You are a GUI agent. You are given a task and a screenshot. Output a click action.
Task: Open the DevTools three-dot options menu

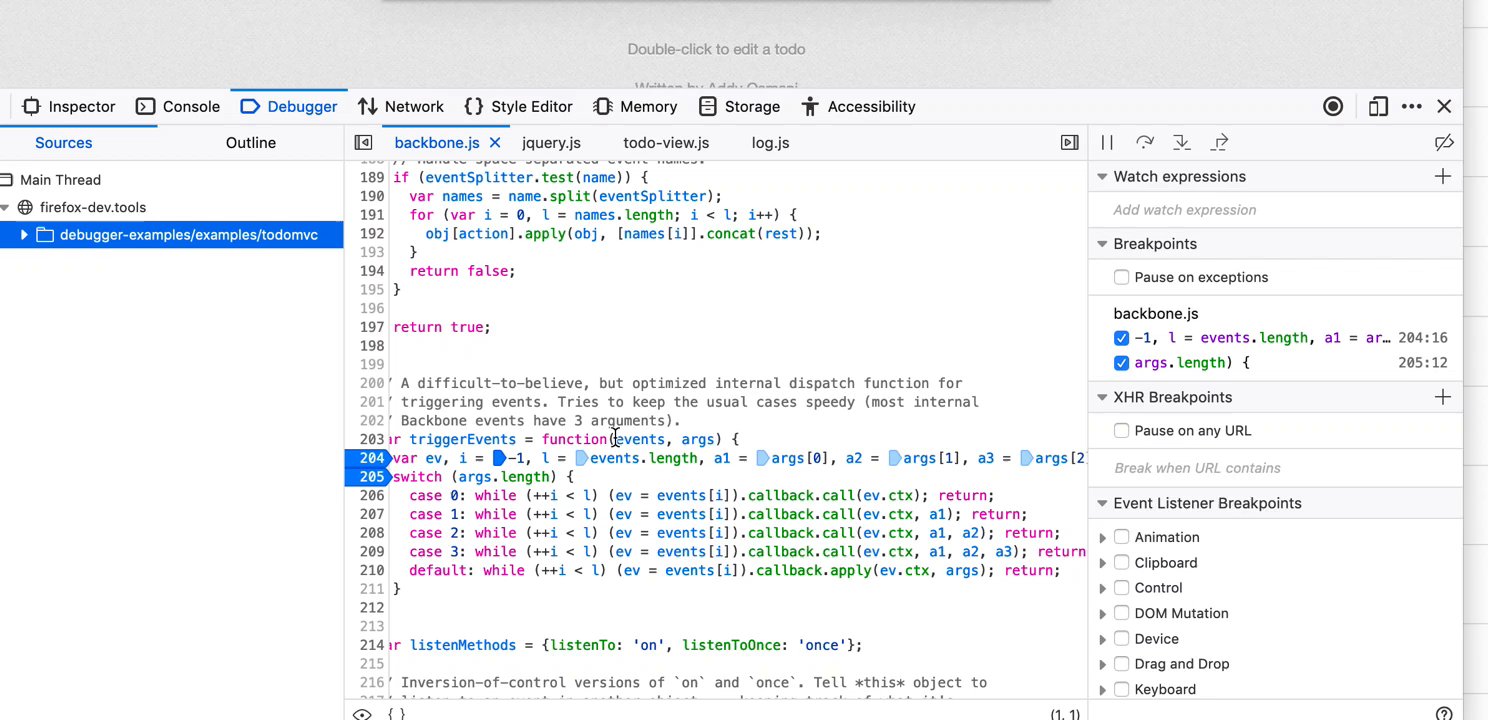pos(1411,107)
